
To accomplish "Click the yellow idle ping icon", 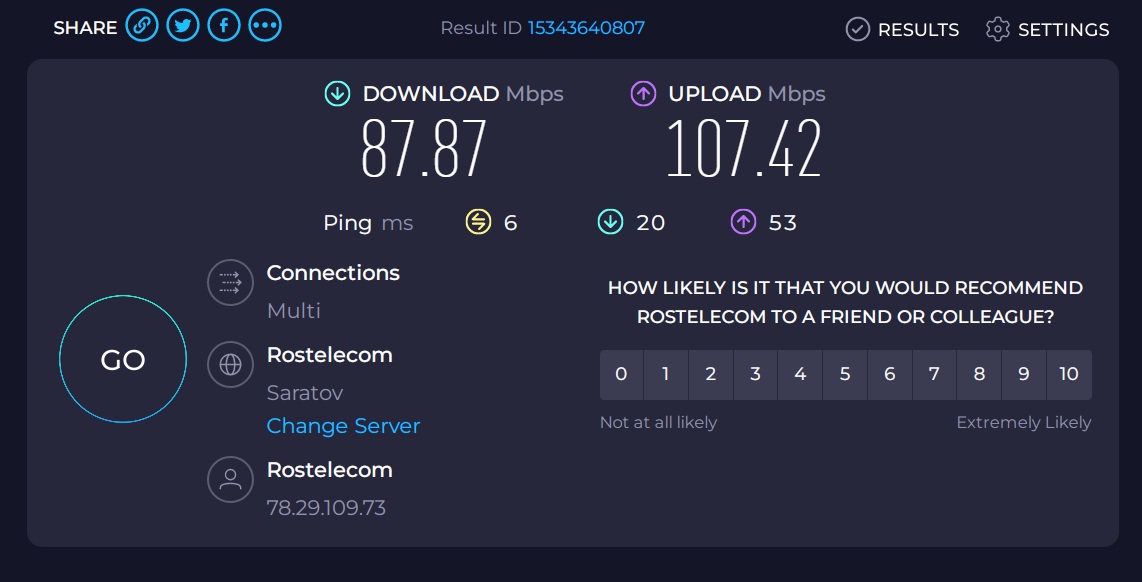I will tap(479, 222).
